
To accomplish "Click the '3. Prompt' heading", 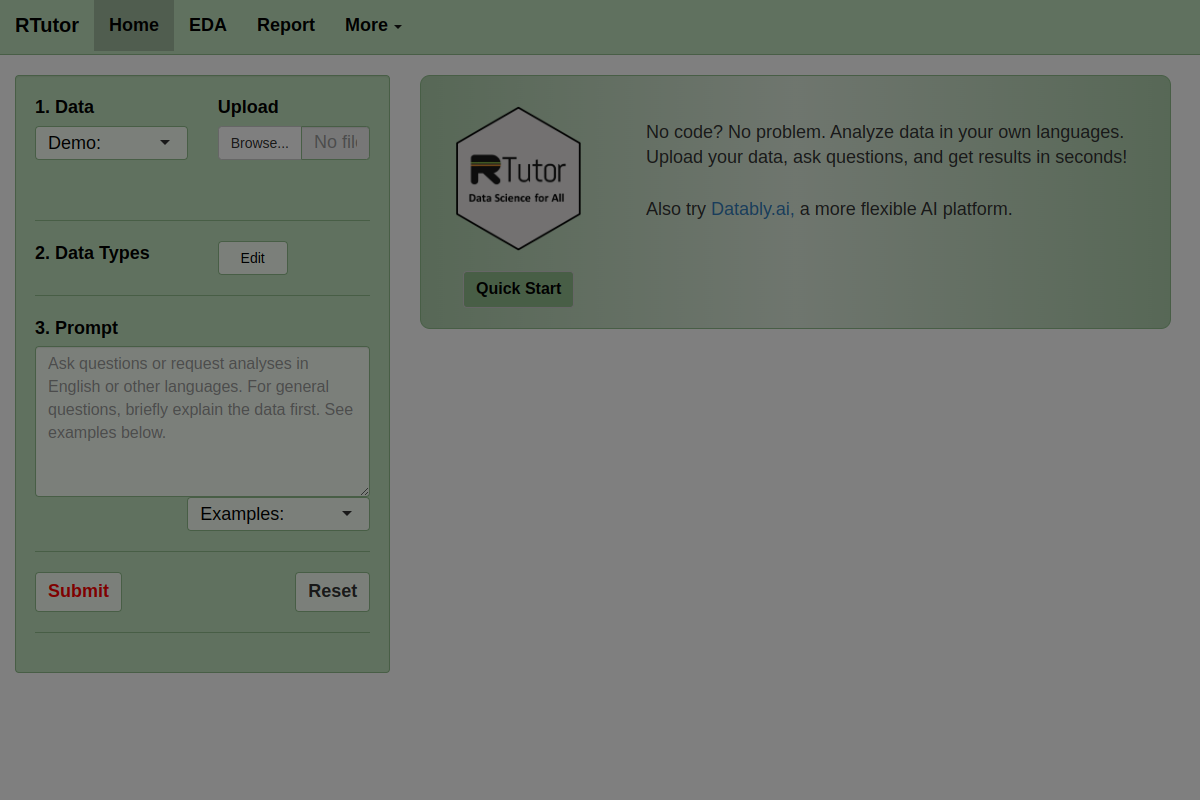I will click(x=76, y=328).
